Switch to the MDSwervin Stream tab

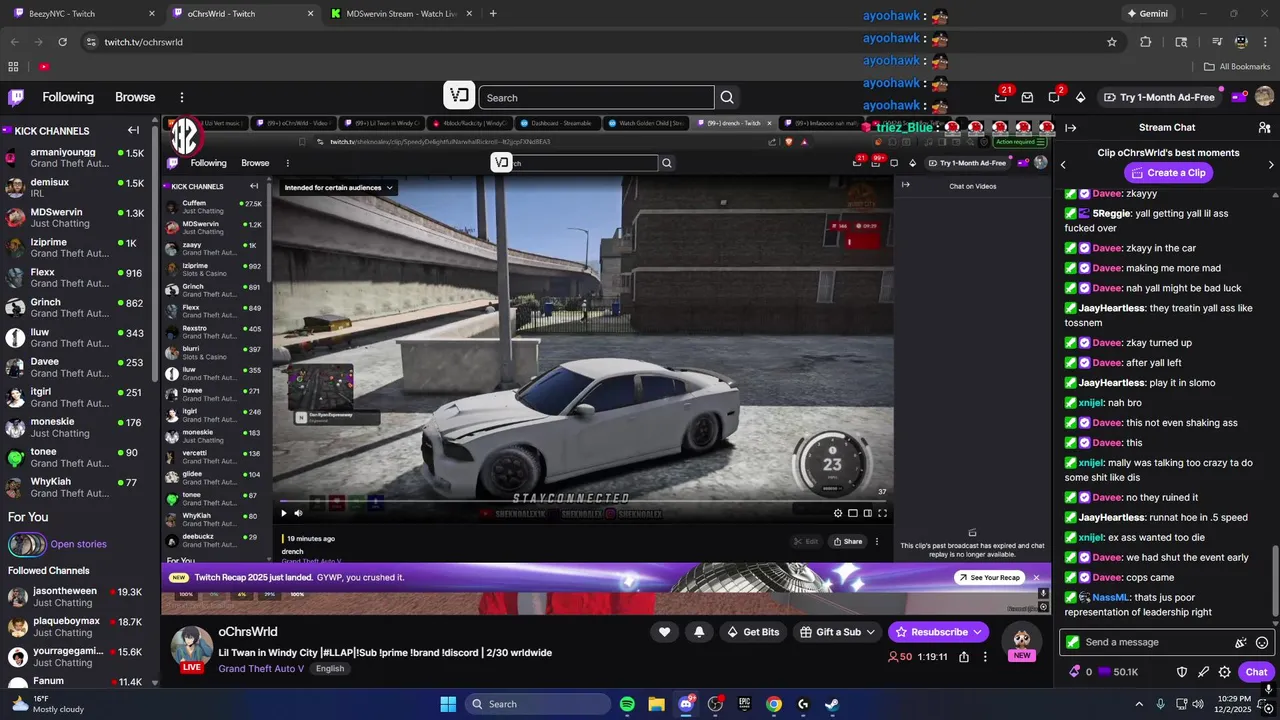point(400,14)
